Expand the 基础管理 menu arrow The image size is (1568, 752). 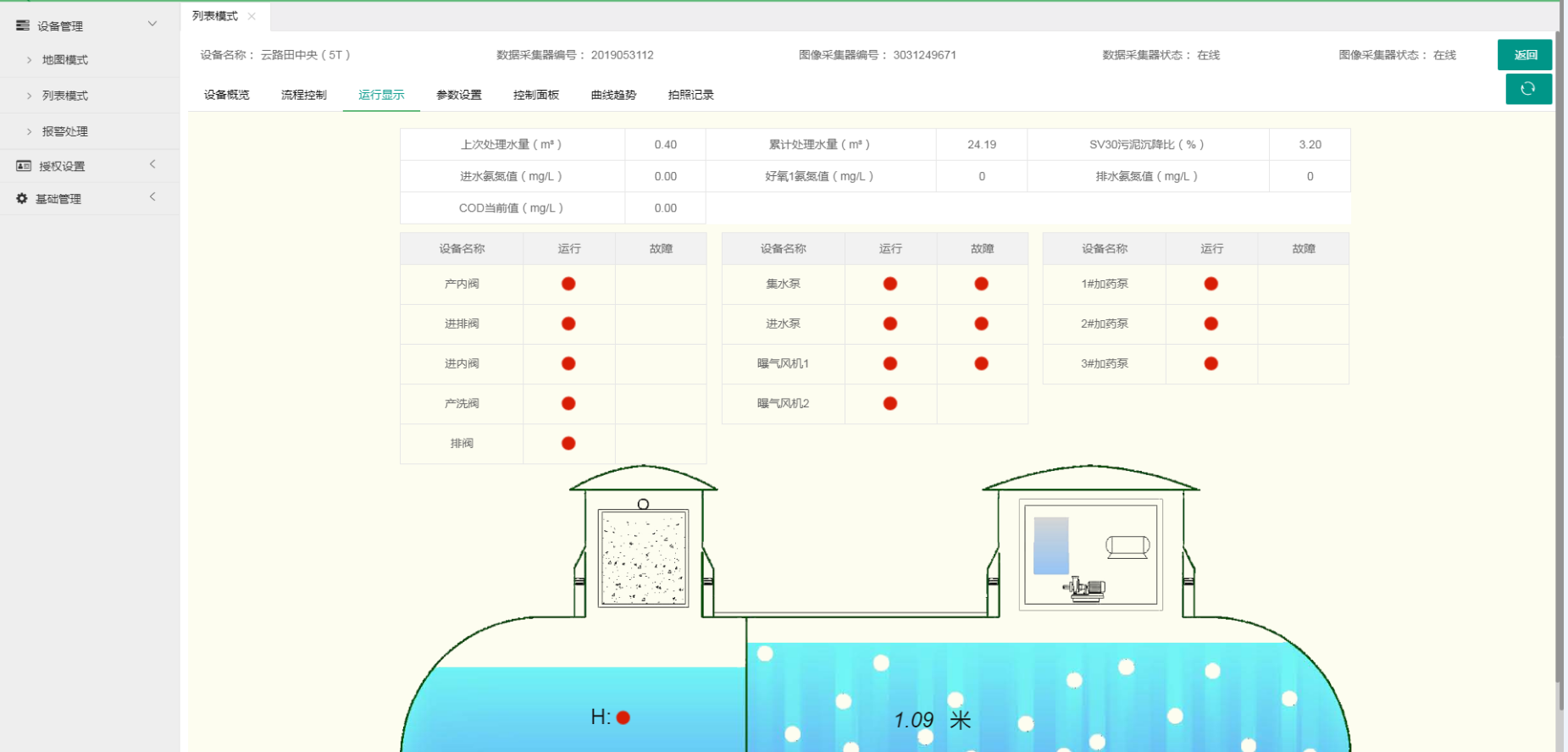152,197
